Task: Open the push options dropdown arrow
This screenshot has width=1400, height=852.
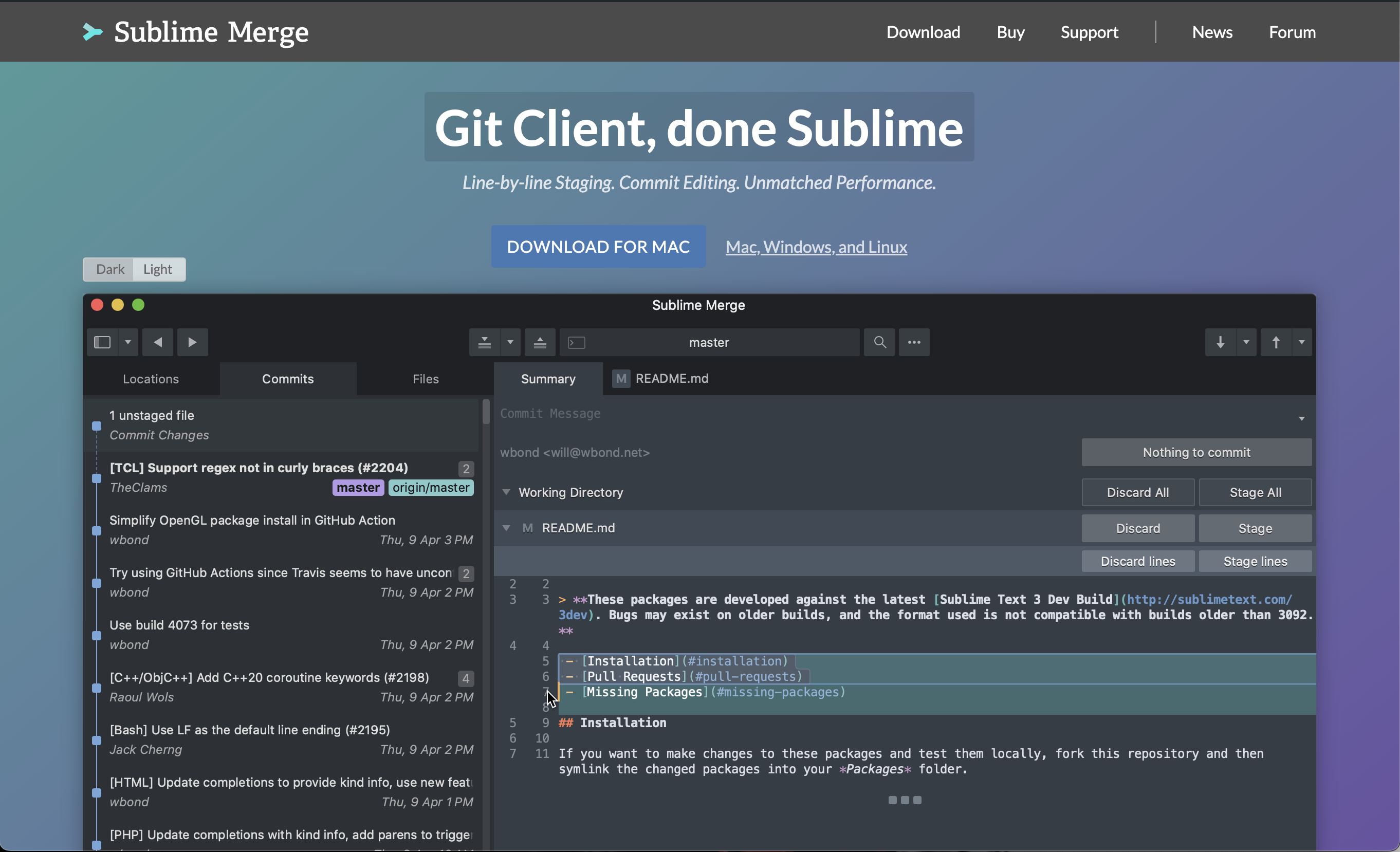Action: [x=1302, y=342]
